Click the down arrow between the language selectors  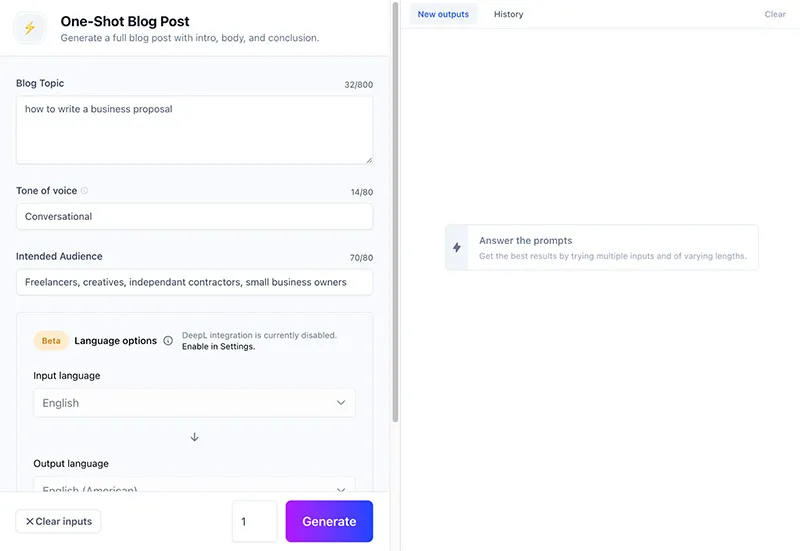coord(194,437)
